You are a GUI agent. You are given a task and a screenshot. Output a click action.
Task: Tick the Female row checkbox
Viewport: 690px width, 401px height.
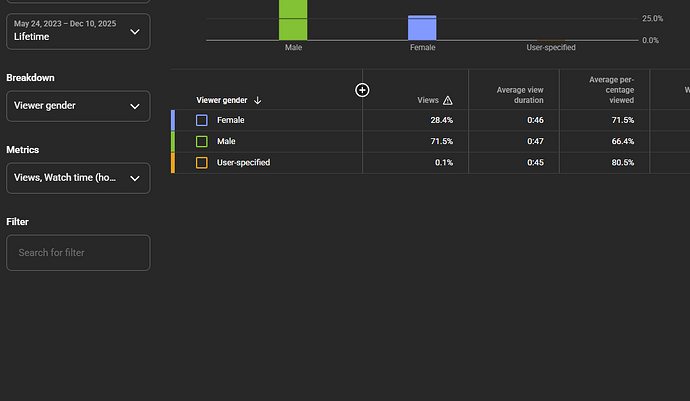point(202,120)
